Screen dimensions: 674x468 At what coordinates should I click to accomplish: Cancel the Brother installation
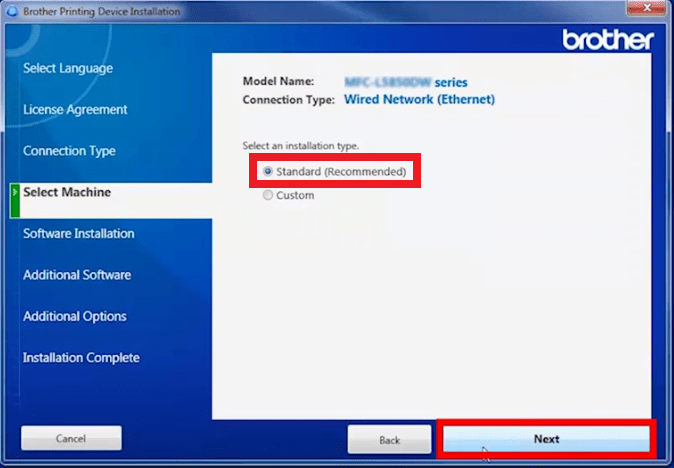click(x=71, y=438)
